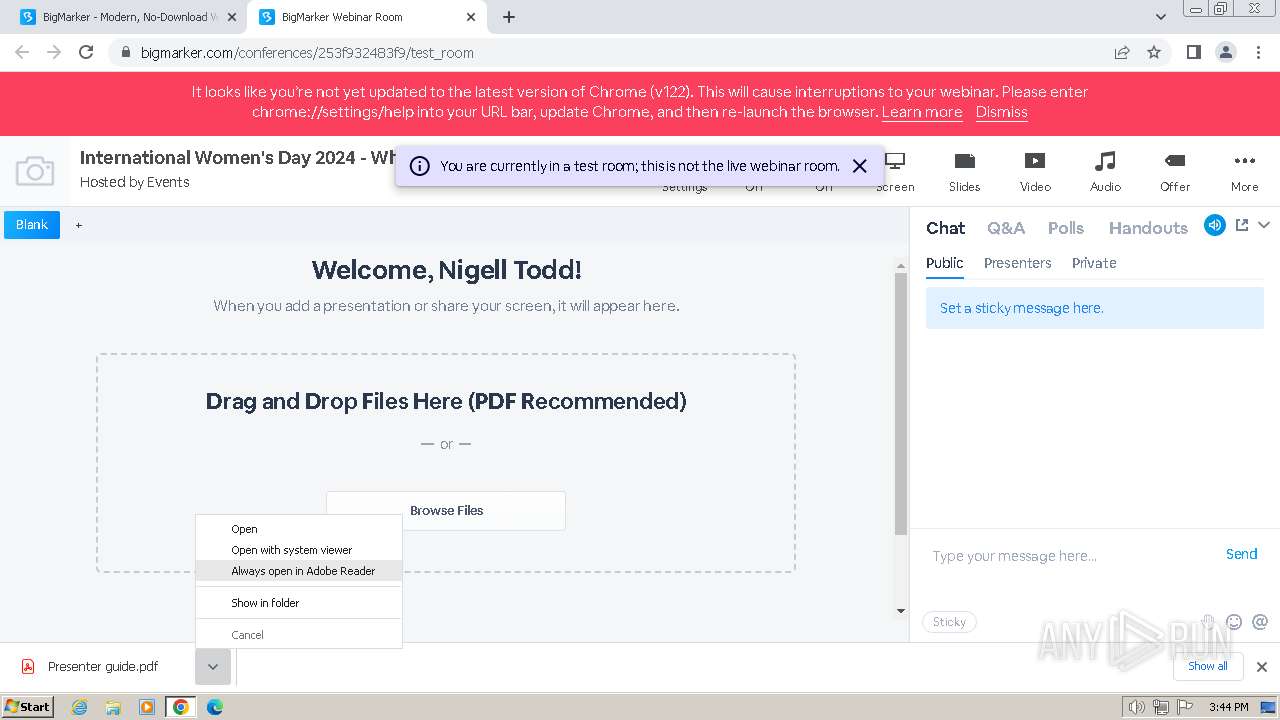Screen dimensions: 1280x720
Task: Open the Chrome three-dot menu
Action: [x=1258, y=52]
